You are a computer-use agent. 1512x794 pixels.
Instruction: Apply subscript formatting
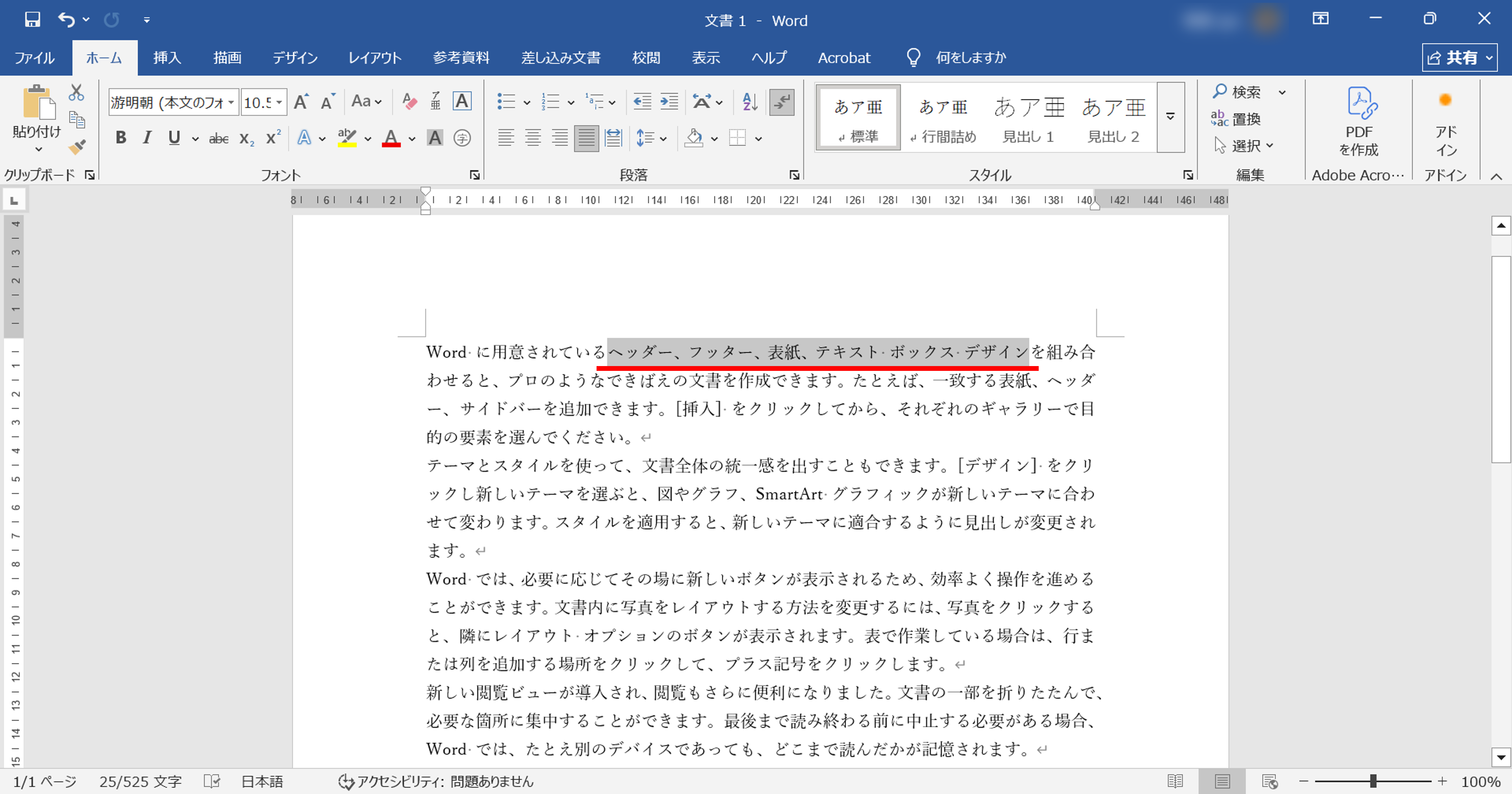click(246, 139)
